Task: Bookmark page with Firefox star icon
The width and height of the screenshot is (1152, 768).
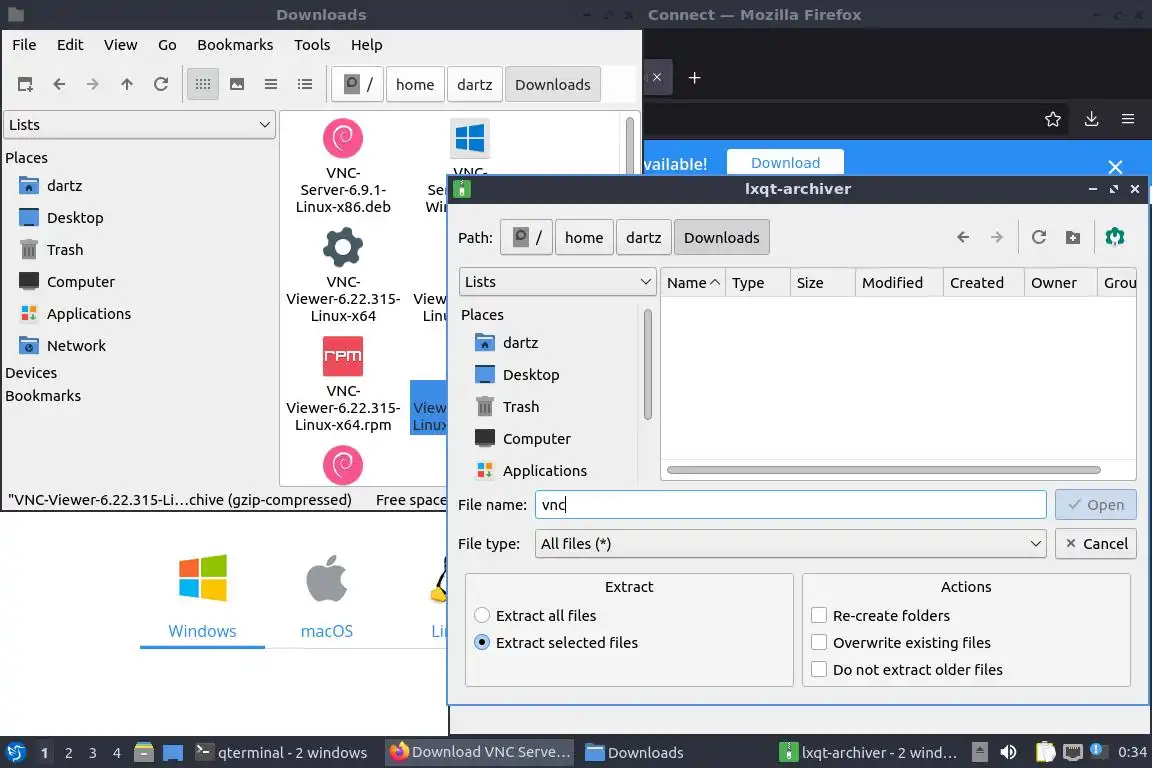Action: point(1052,119)
